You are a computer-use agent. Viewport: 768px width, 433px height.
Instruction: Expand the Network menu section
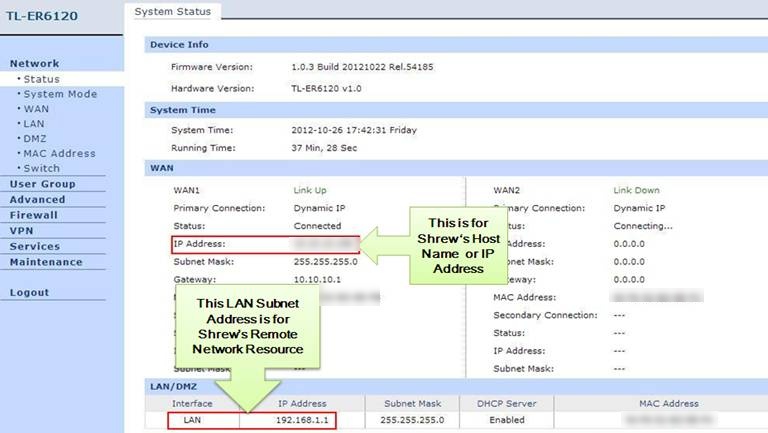click(34, 64)
